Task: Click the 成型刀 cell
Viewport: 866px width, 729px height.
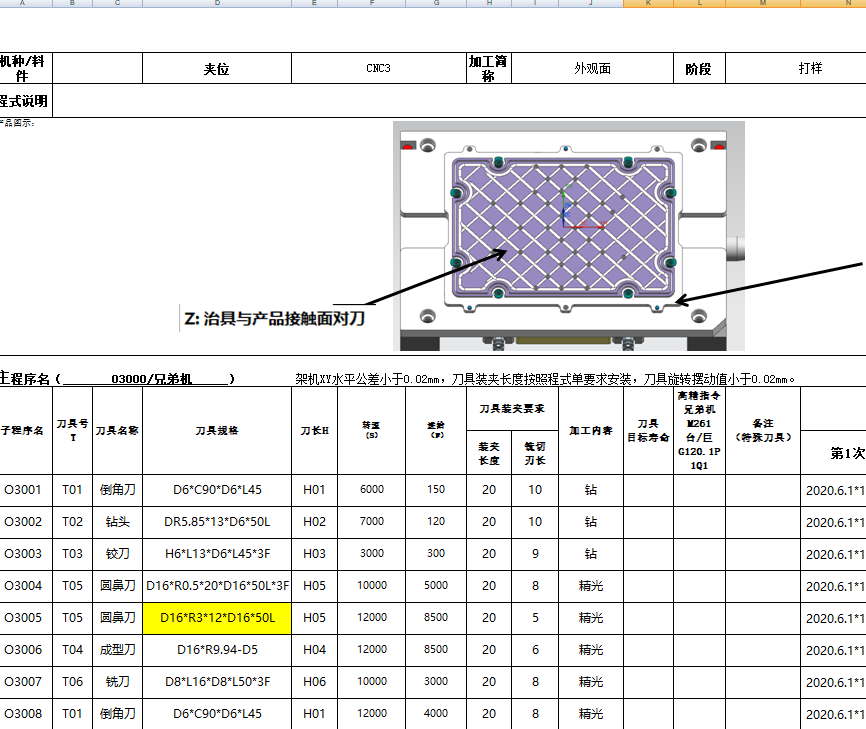Action: coord(118,650)
